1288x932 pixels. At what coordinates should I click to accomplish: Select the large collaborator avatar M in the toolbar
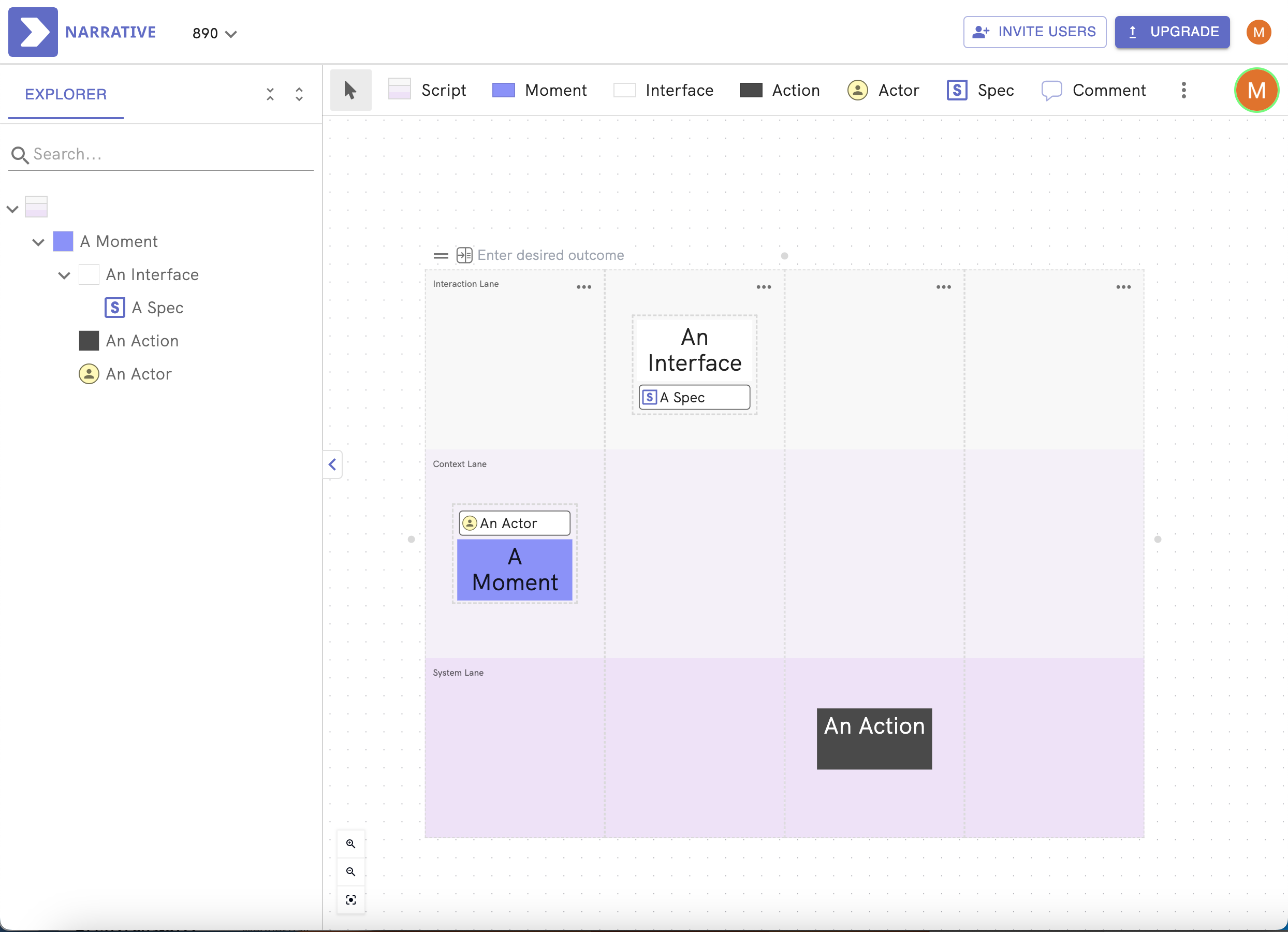point(1256,90)
